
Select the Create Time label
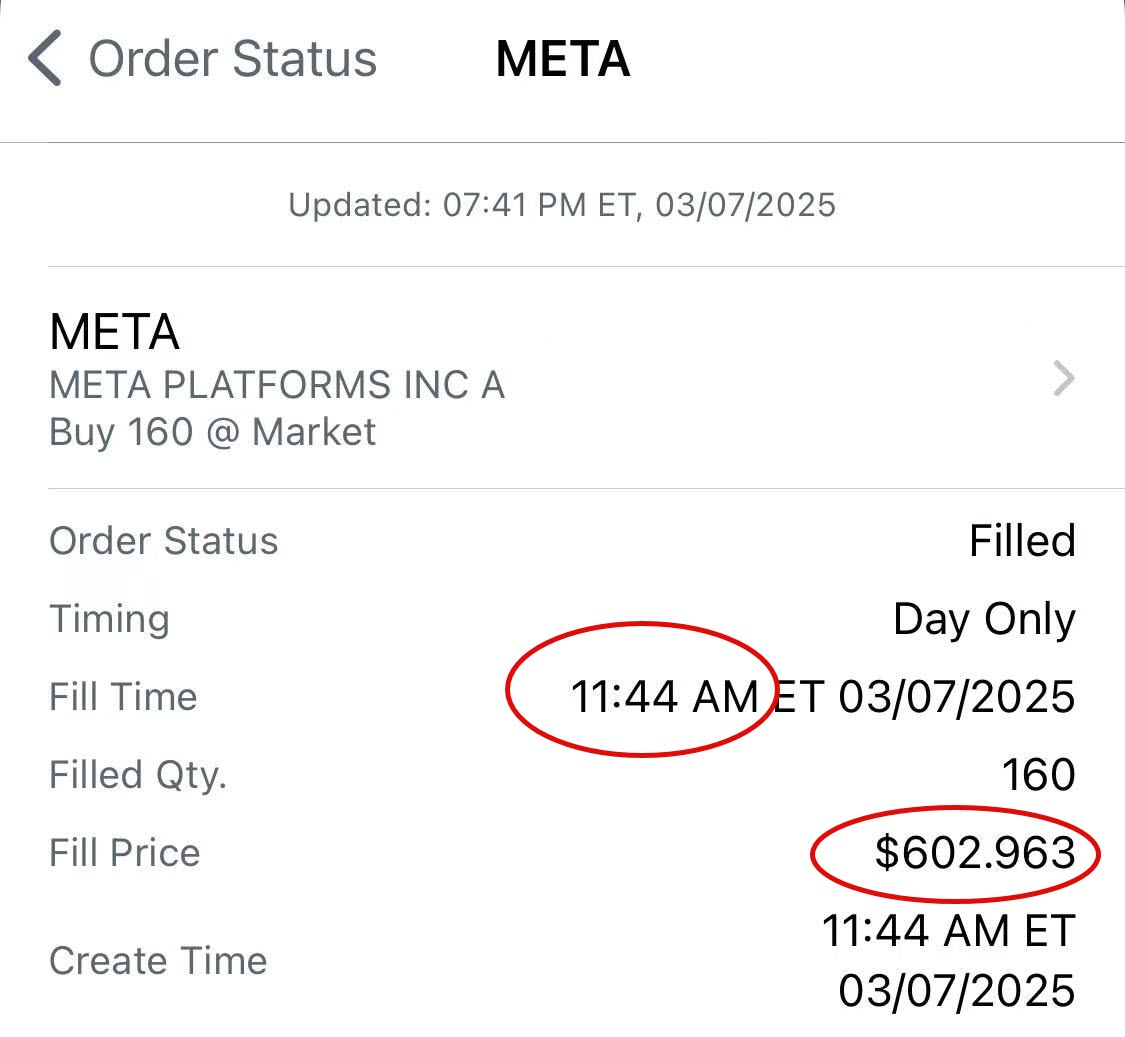pos(159,961)
